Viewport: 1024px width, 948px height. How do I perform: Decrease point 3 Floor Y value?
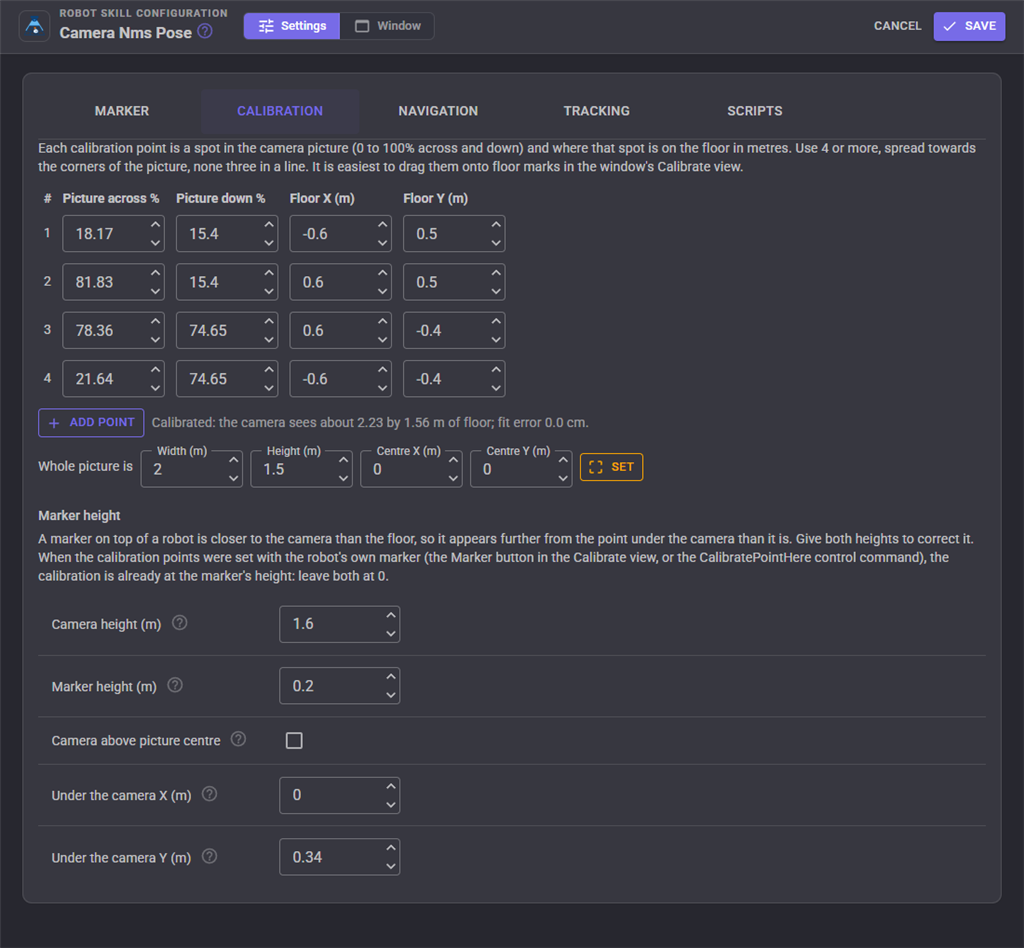[496, 340]
